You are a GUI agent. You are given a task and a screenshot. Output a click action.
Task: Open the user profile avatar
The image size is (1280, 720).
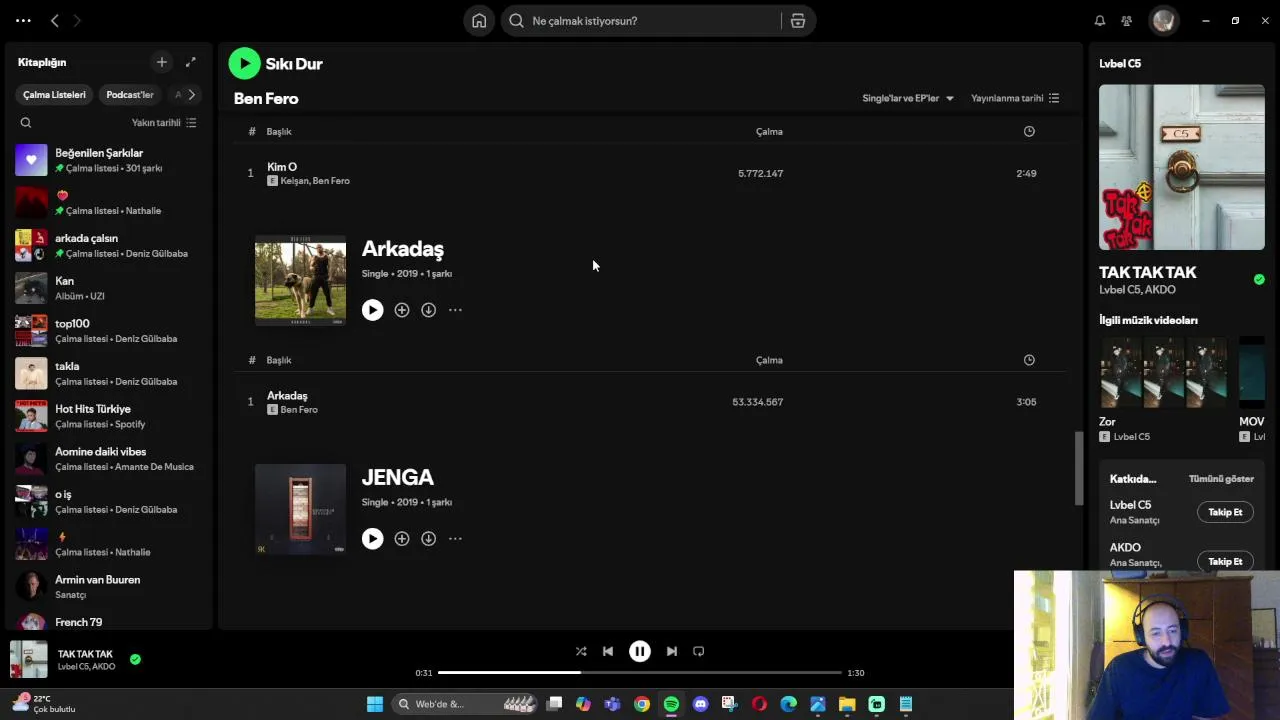[1162, 20]
